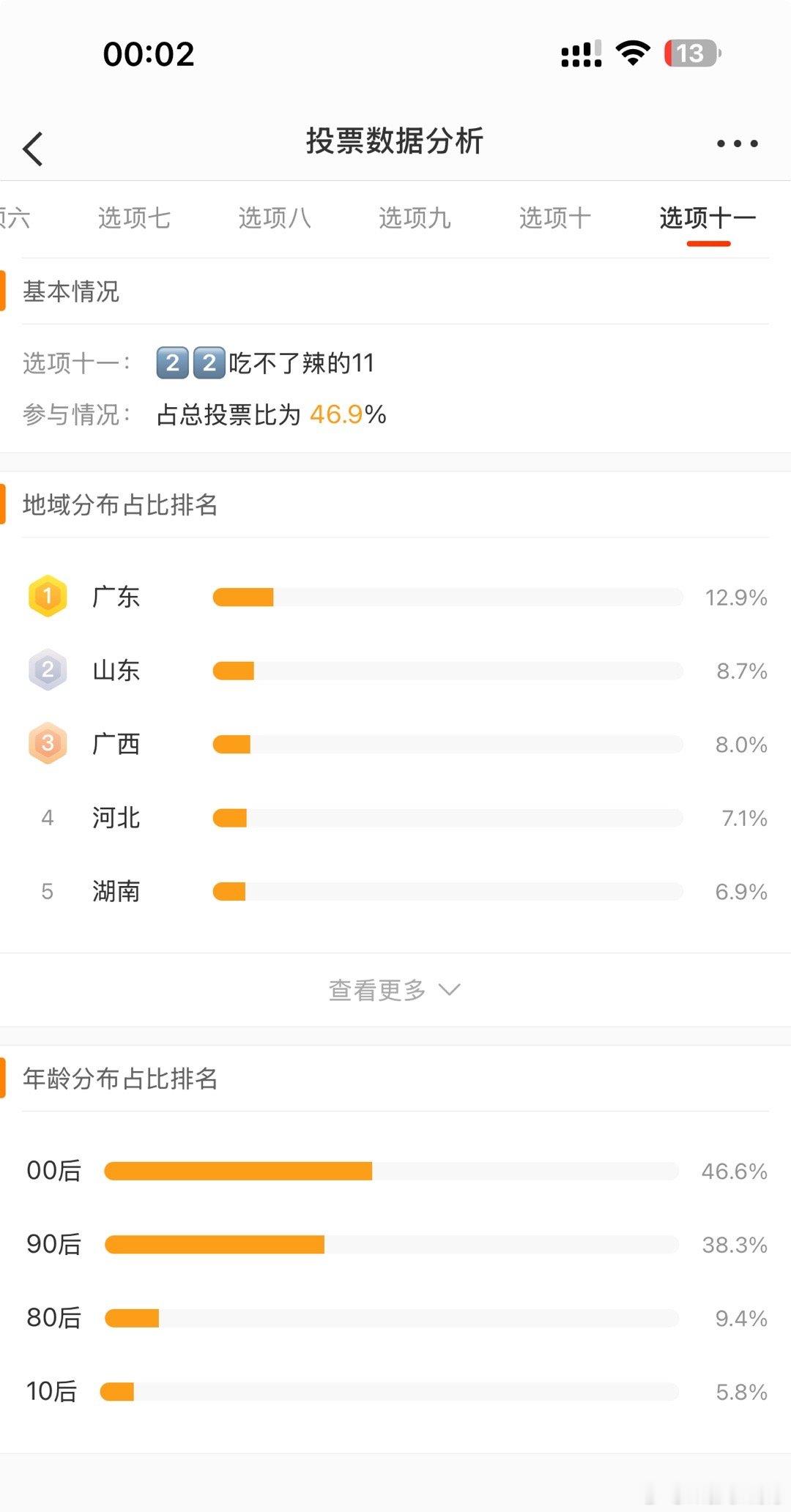791x1512 pixels.
Task: Tap the battery indicator icon
Action: point(692,53)
